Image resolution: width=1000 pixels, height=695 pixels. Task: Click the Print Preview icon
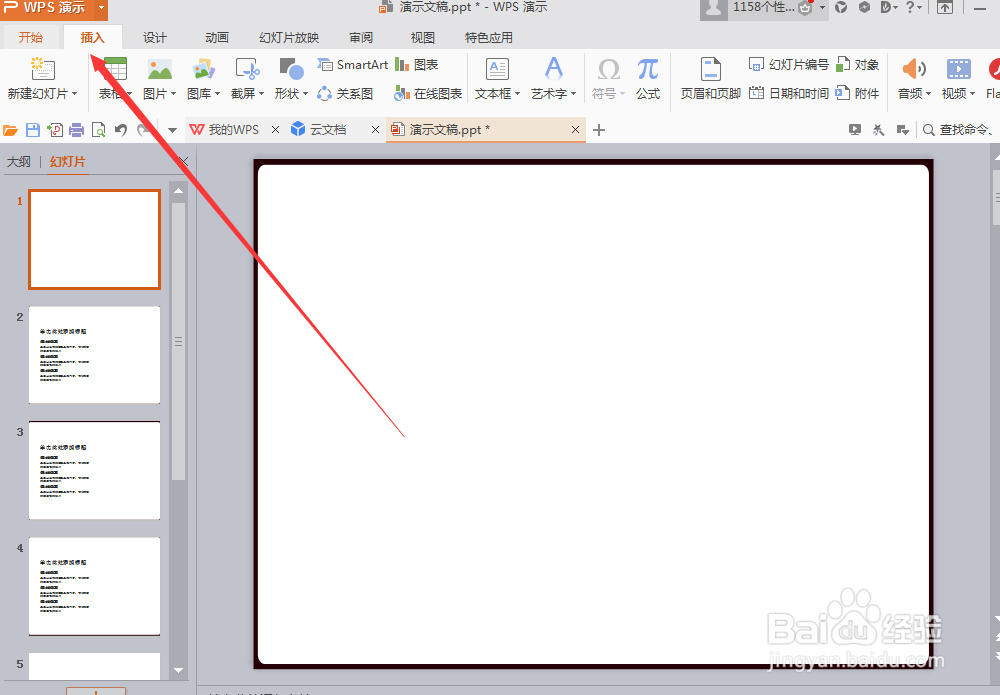pyautogui.click(x=99, y=130)
